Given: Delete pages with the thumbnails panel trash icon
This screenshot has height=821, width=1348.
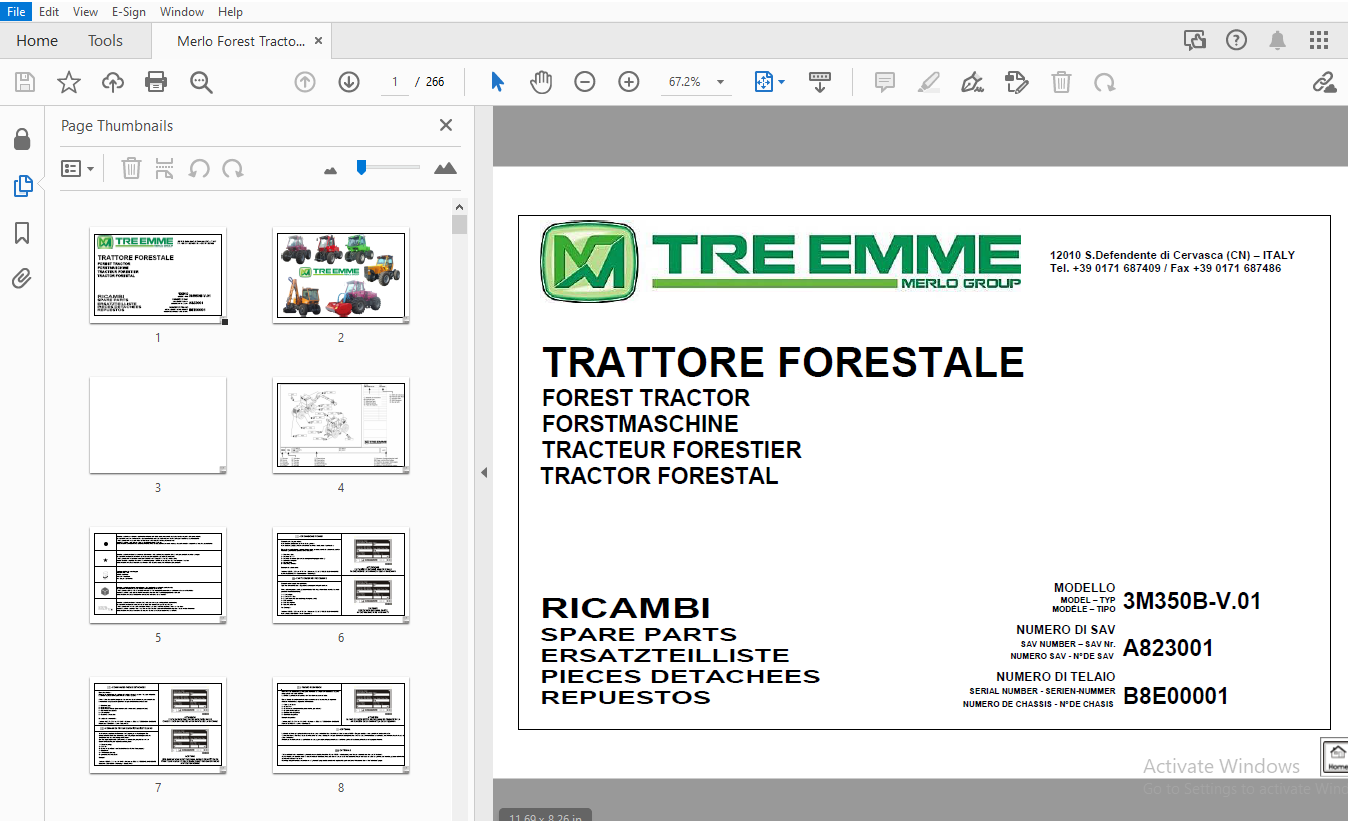Looking at the screenshot, I should 131,168.
